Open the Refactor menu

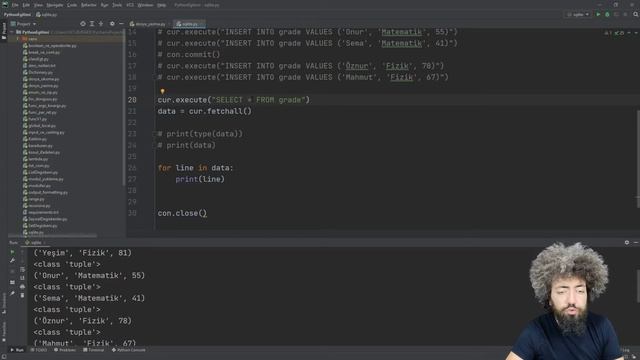coord(89,5)
